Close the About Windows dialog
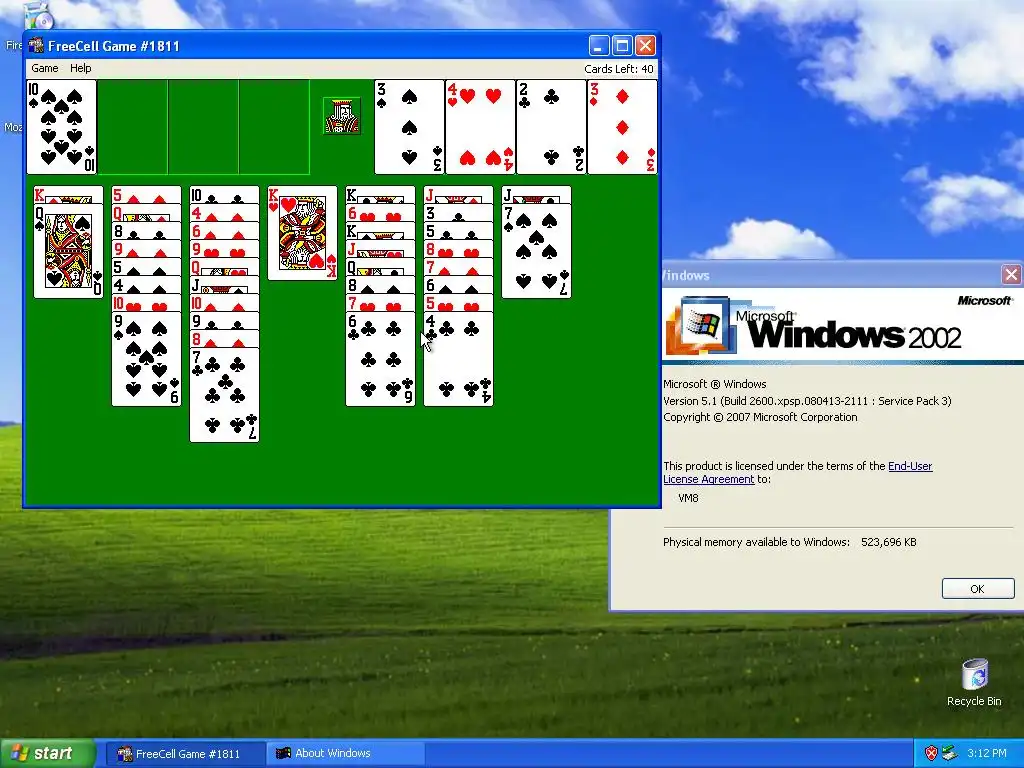1024x768 pixels. [1011, 275]
